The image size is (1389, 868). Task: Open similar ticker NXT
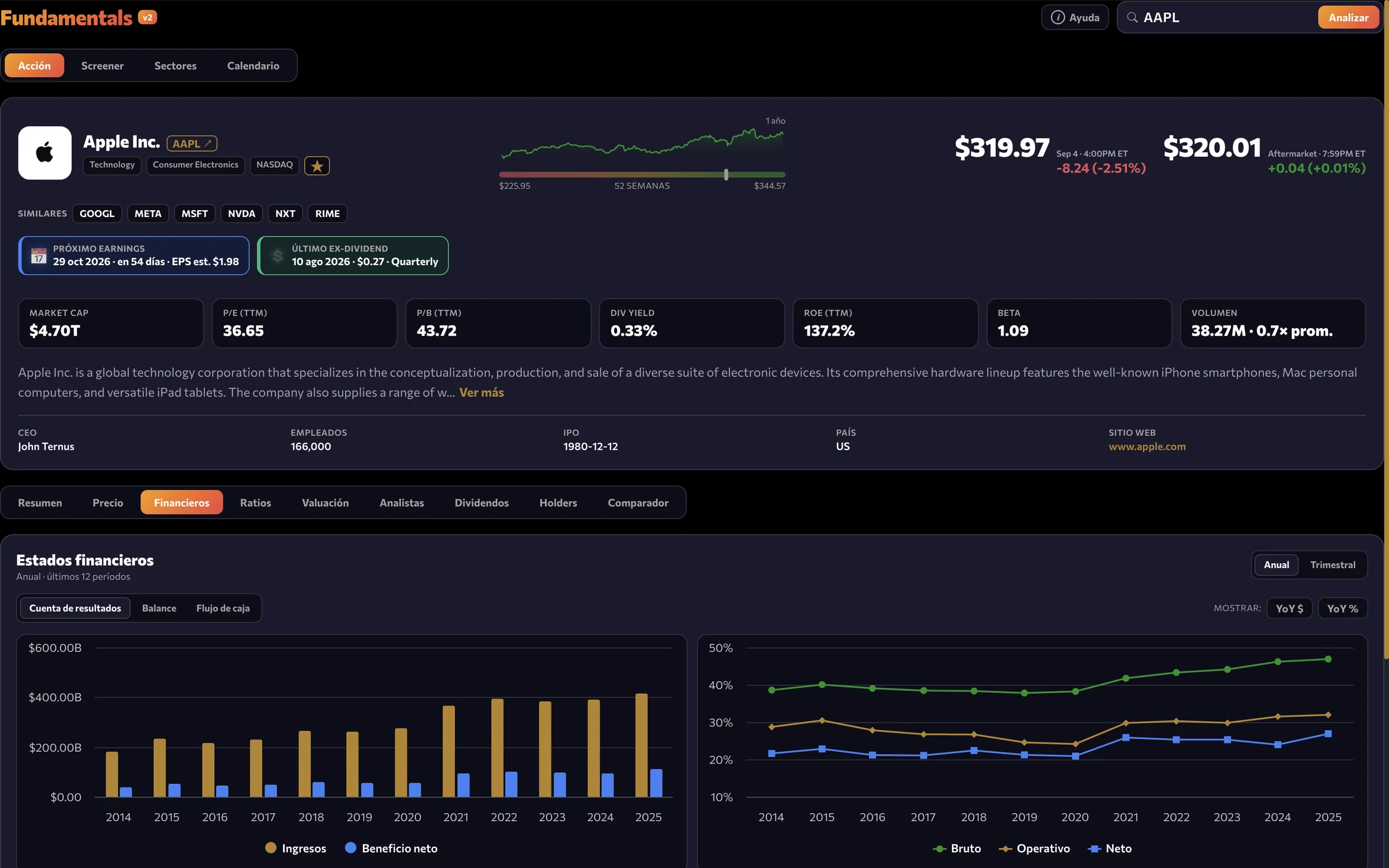[285, 214]
